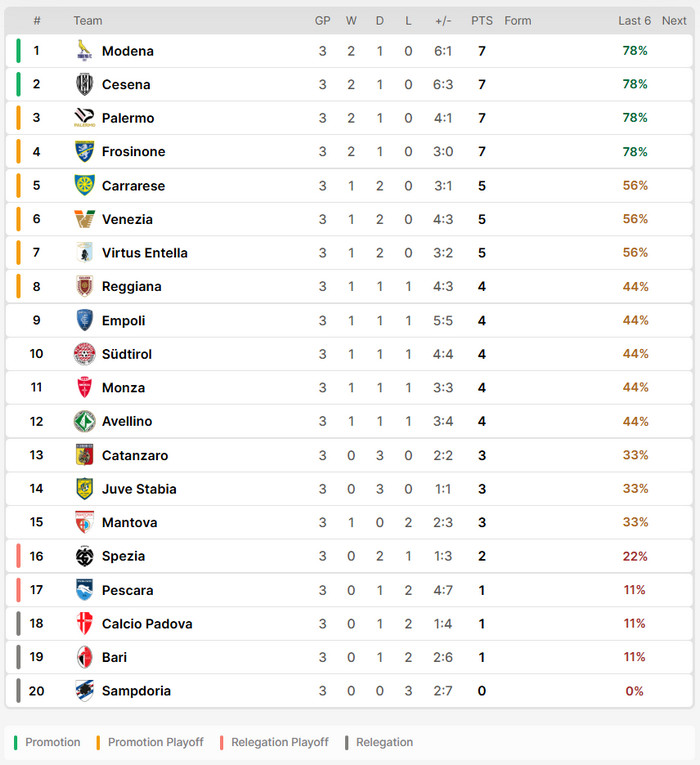Sort table by PTS column header
Viewport: 700px width, 765px height.
[x=481, y=20]
